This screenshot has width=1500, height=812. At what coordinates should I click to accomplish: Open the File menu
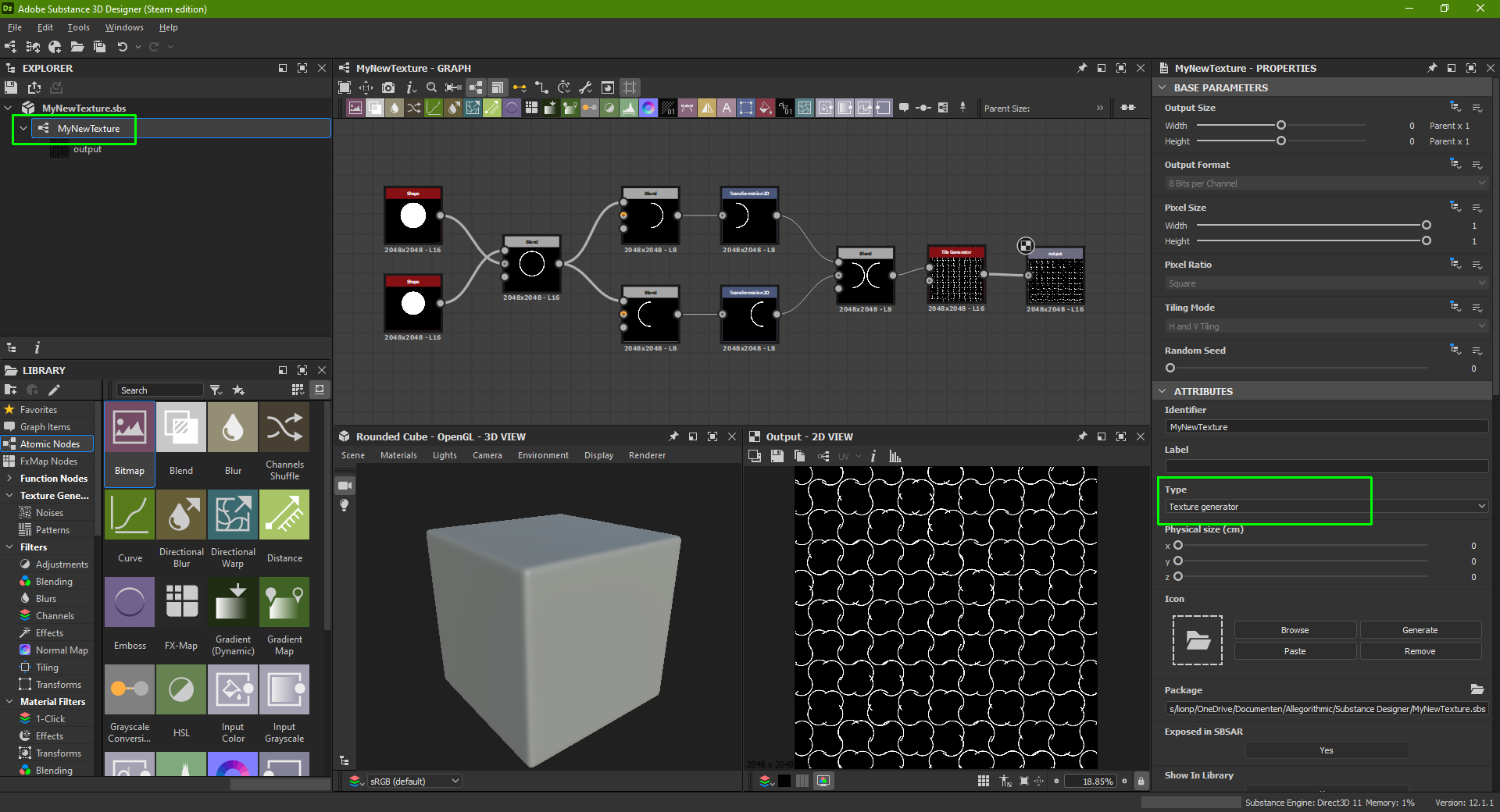pos(15,27)
